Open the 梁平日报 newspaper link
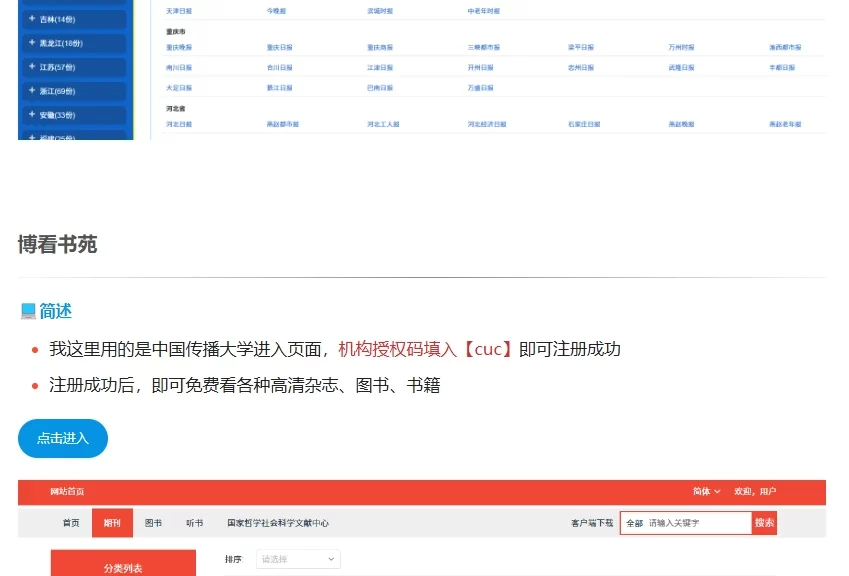 [x=581, y=48]
